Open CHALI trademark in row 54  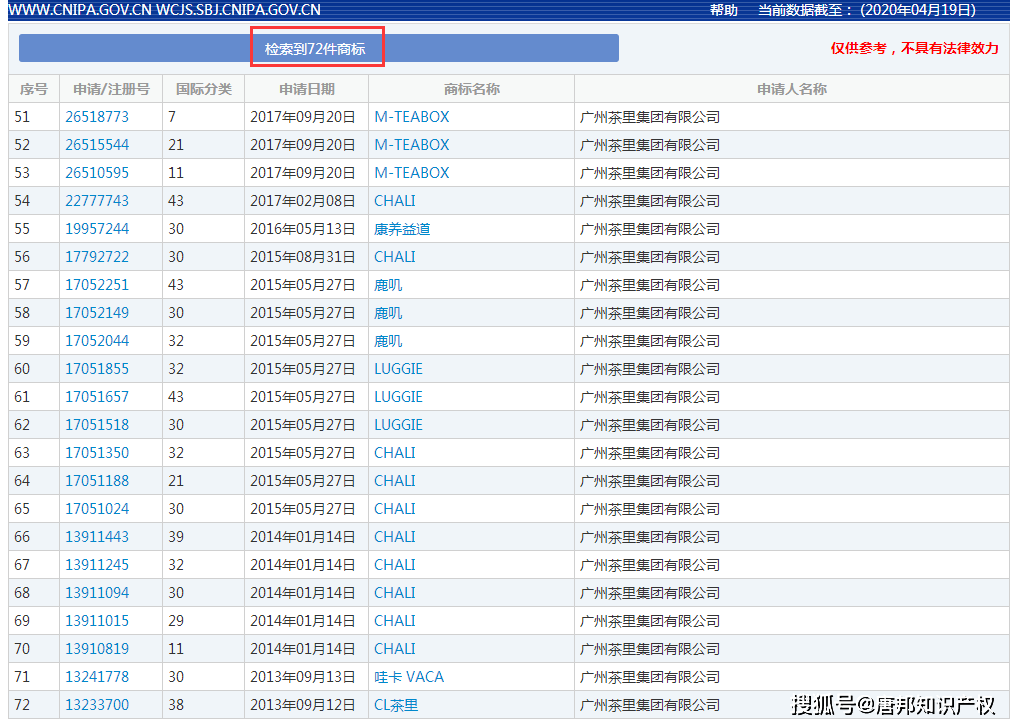pos(395,201)
